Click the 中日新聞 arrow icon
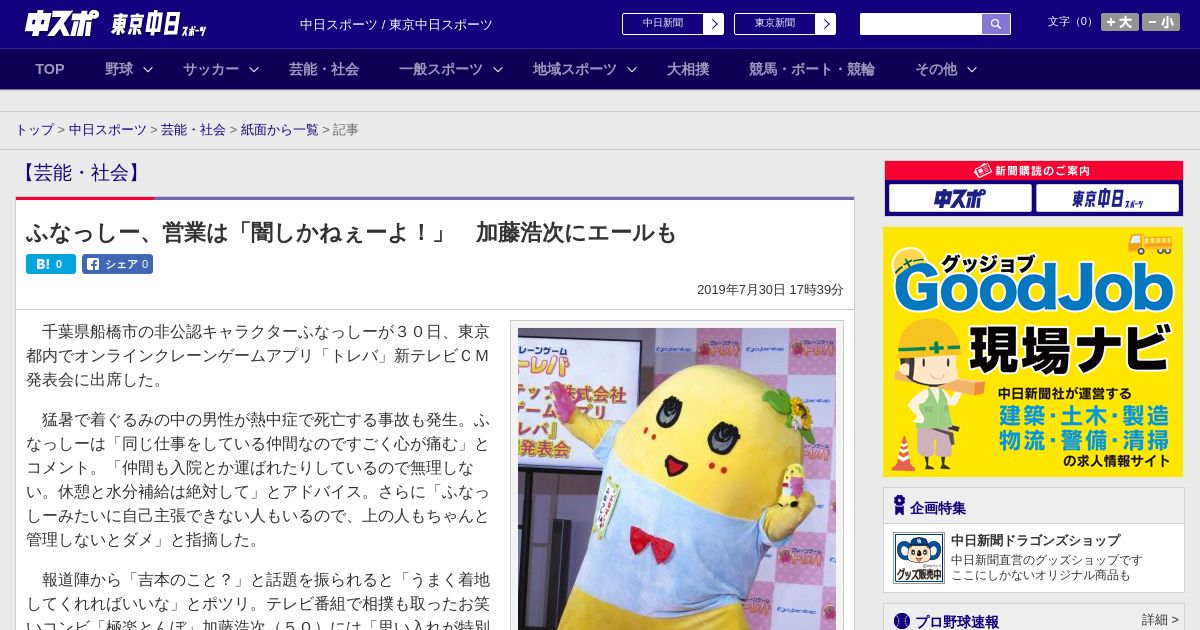Viewport: 1200px width, 630px height. click(x=713, y=24)
